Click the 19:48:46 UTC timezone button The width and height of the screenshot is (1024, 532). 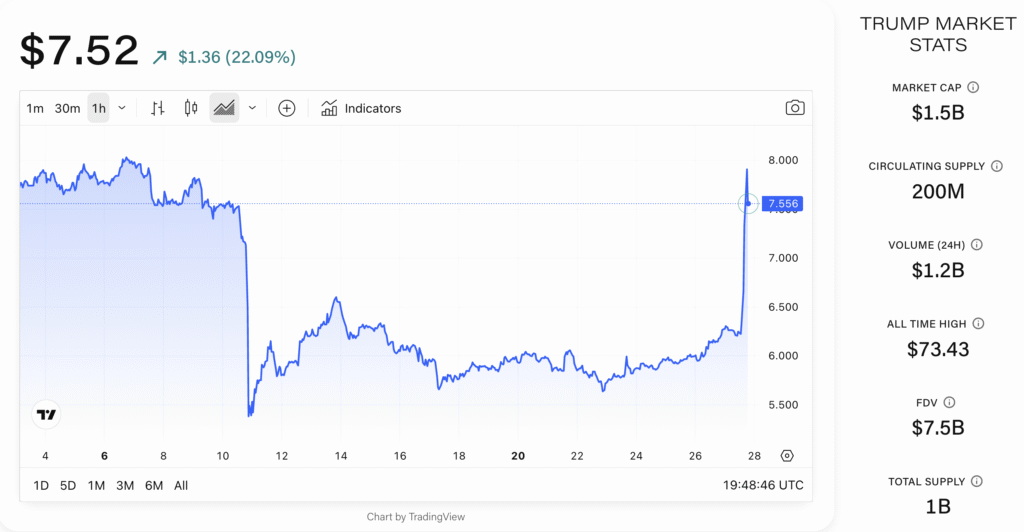tap(761, 485)
